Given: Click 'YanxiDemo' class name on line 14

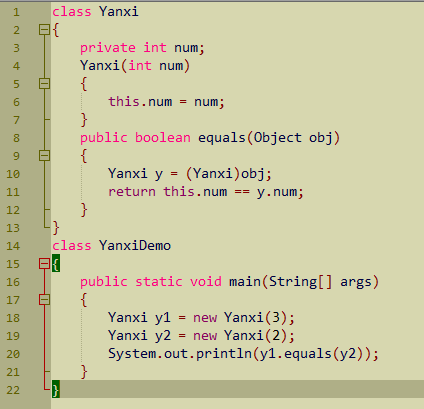Looking at the screenshot, I should [x=135, y=246].
